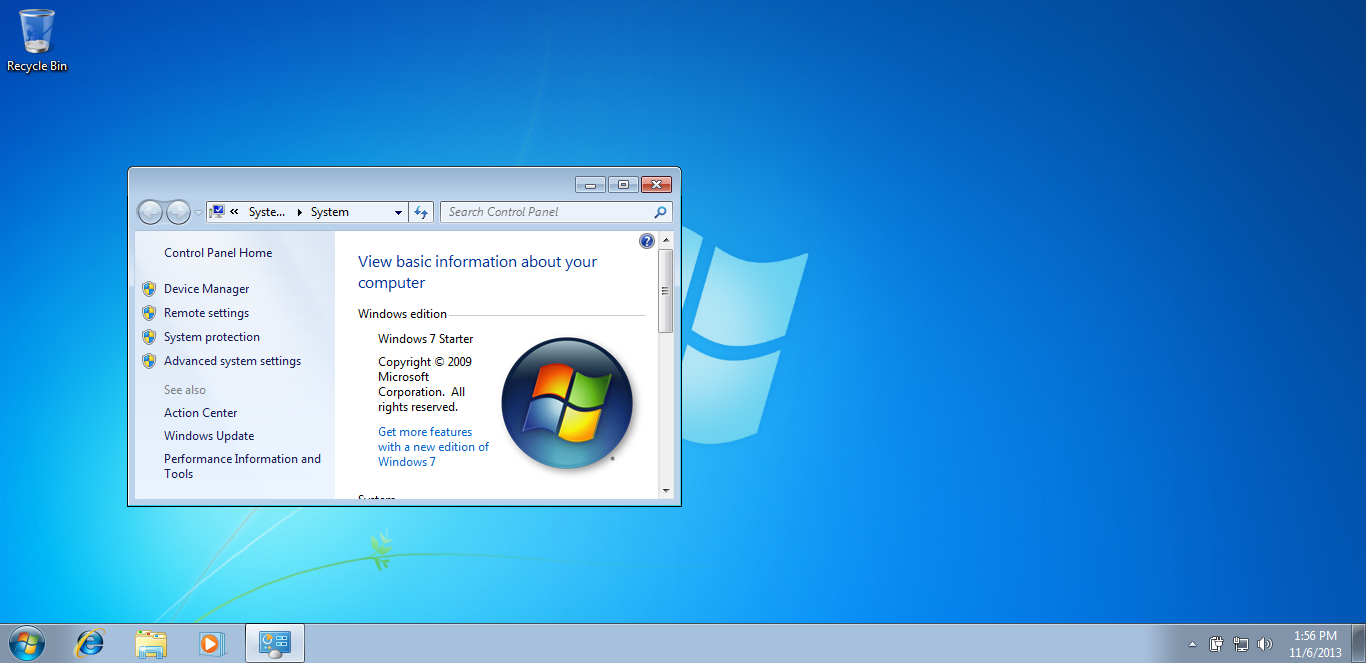Launch Internet Explorer from the taskbar
This screenshot has width=1366, height=663.
90,643
